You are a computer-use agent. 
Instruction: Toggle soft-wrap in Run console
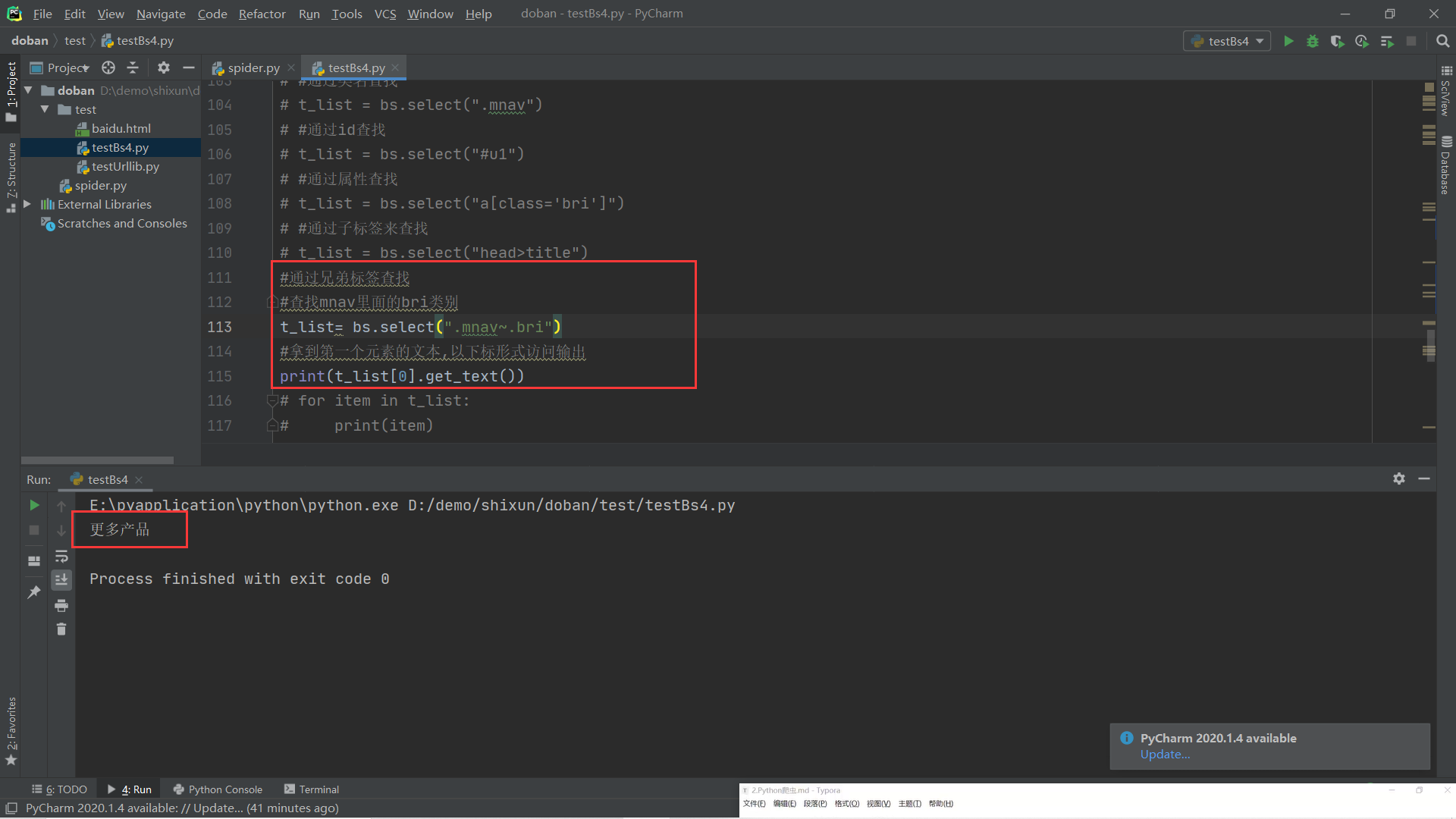(x=61, y=557)
